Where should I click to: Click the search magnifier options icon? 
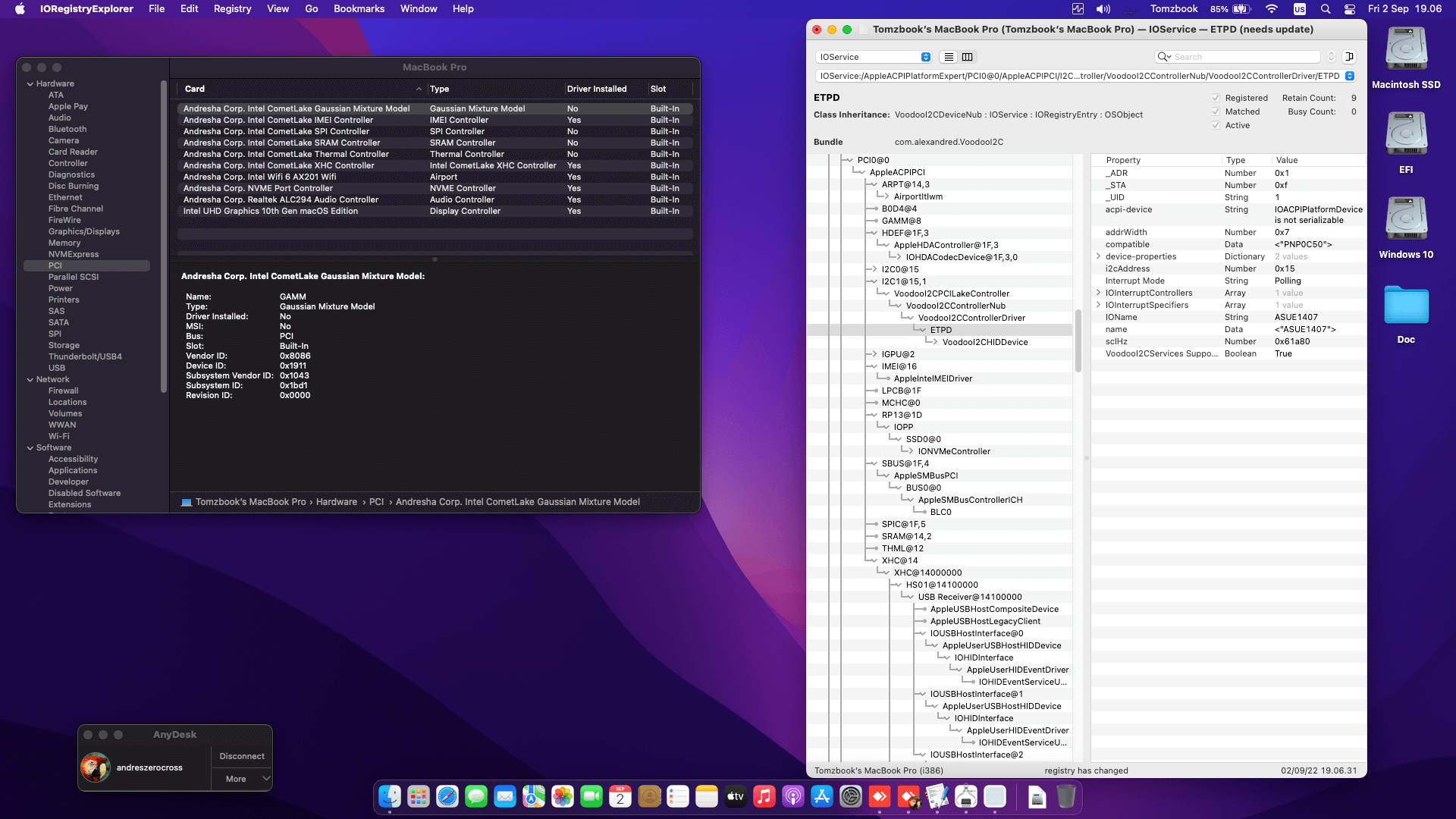1163,57
